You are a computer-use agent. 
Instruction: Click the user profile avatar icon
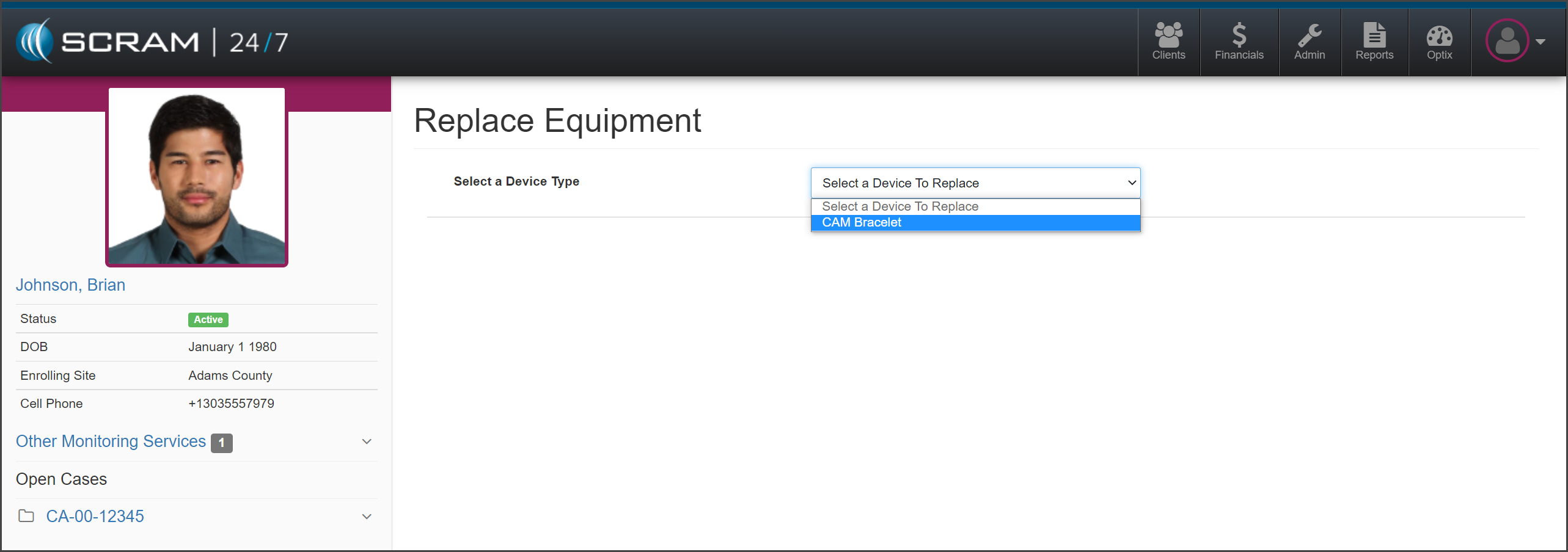pos(1507,41)
